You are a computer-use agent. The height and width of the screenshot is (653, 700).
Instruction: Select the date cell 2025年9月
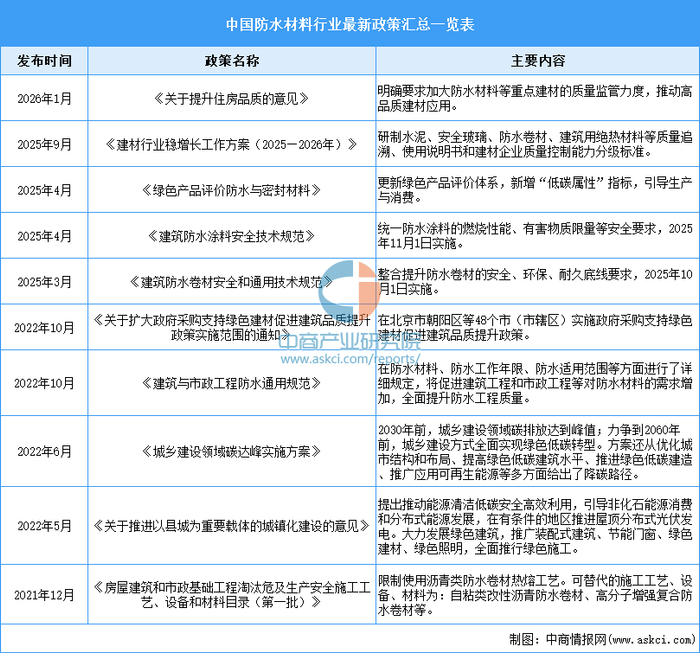44,144
